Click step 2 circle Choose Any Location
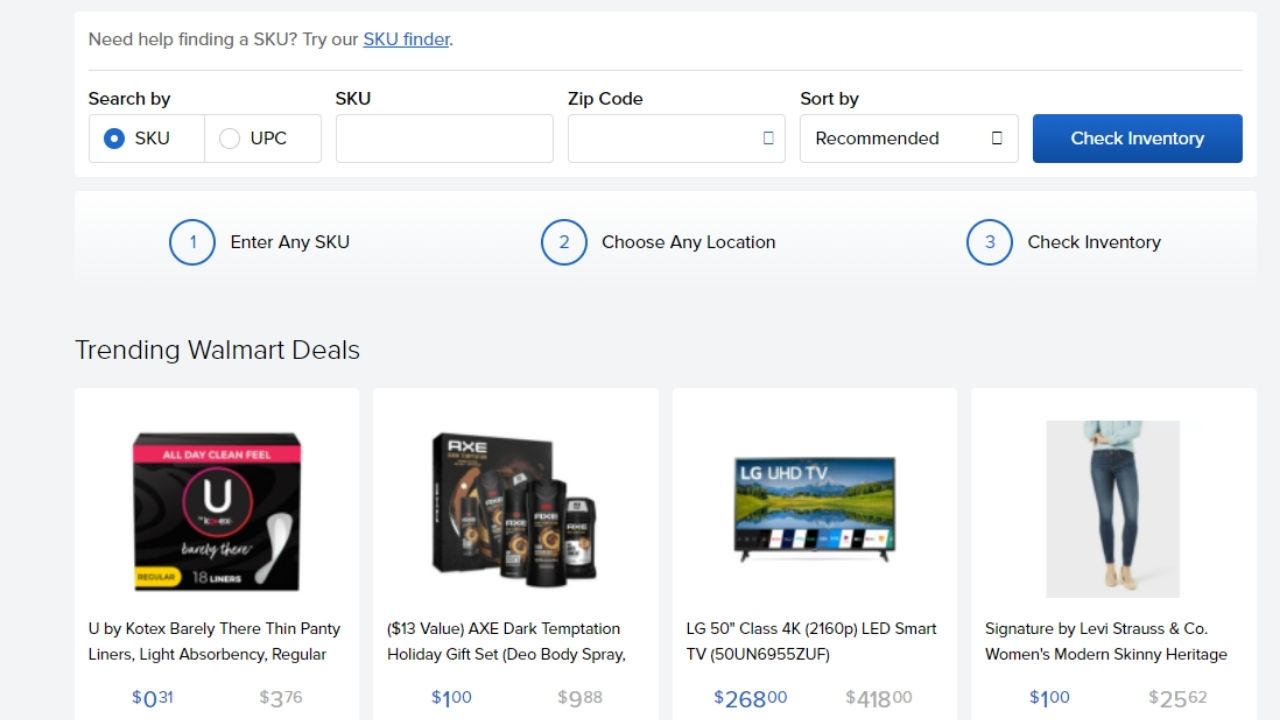This screenshot has width=1280, height=720. 564,242
